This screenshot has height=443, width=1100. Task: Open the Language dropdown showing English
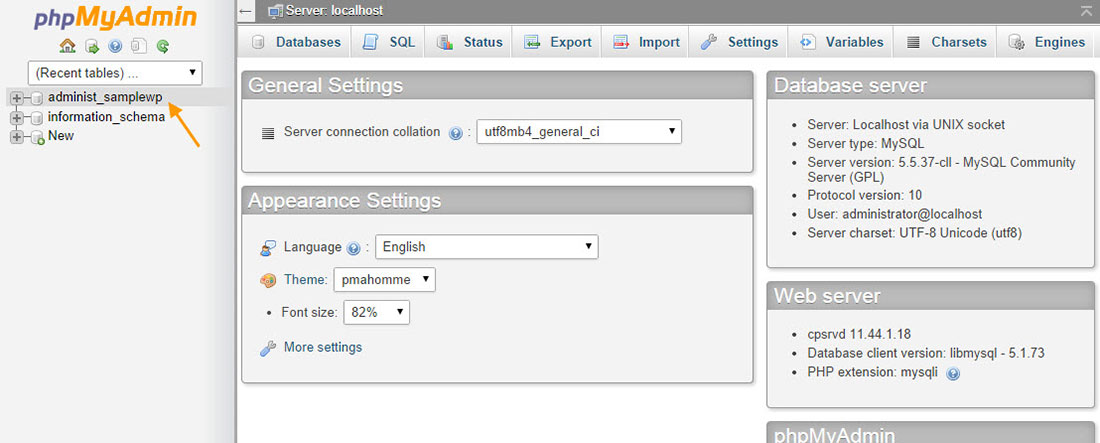tap(487, 247)
